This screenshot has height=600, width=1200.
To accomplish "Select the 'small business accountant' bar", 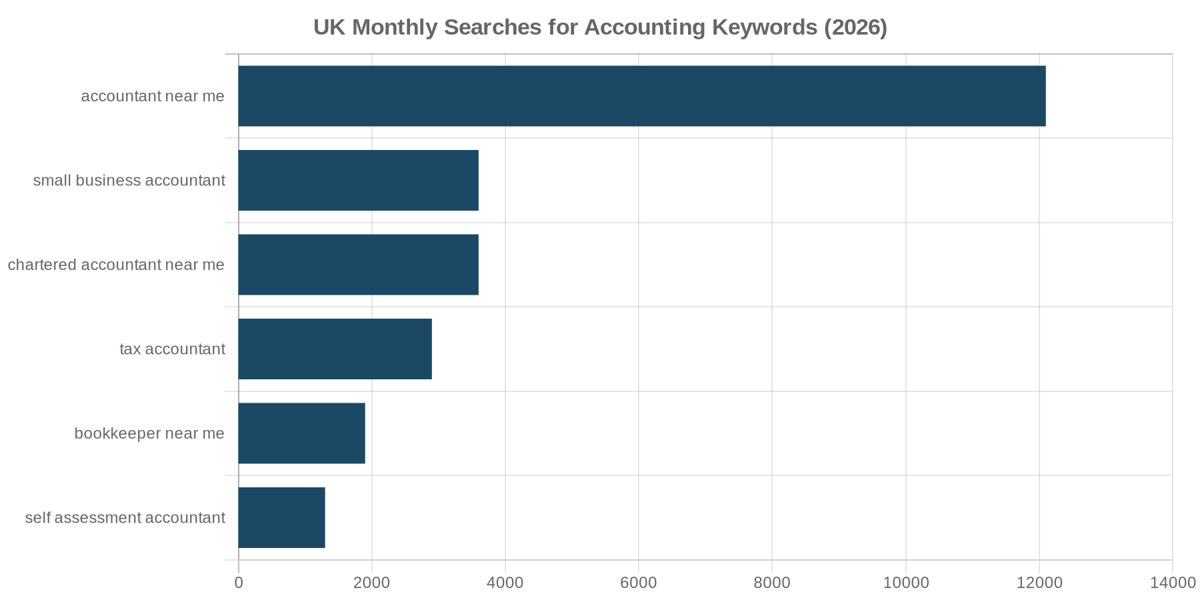I will [x=359, y=180].
